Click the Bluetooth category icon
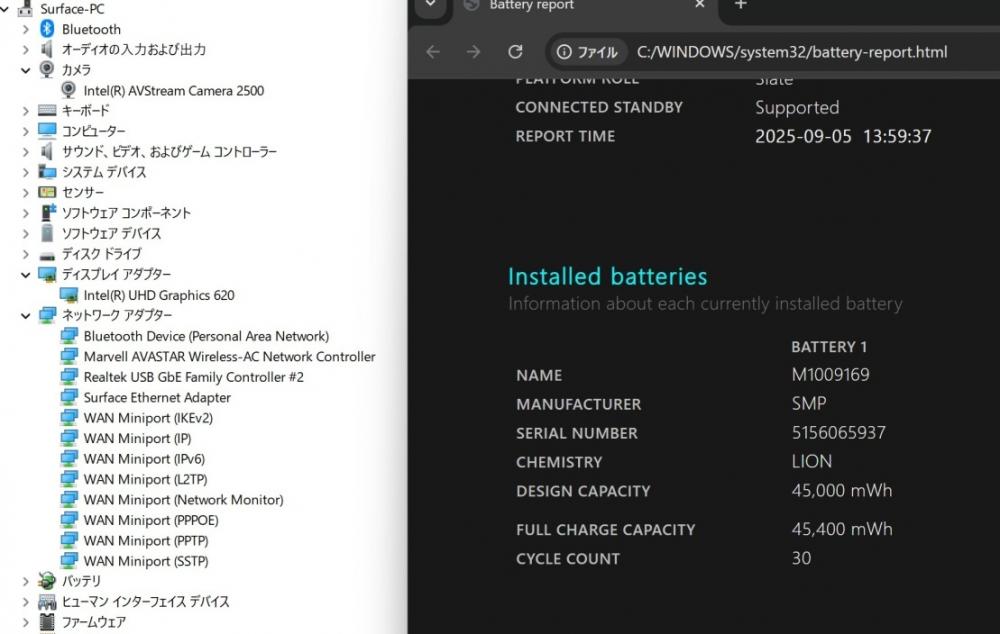The image size is (1000, 634). point(46,29)
